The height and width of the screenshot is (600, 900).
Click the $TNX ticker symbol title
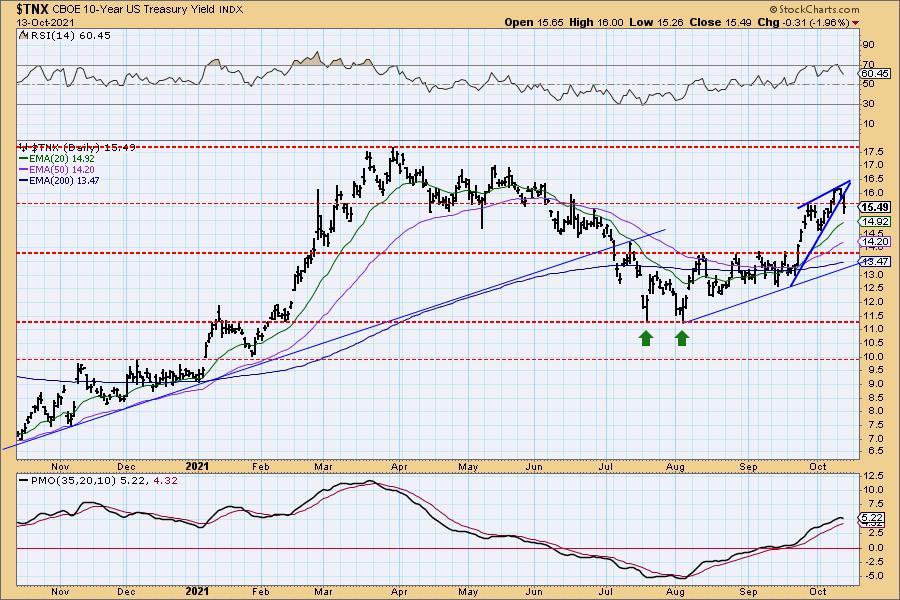point(33,9)
